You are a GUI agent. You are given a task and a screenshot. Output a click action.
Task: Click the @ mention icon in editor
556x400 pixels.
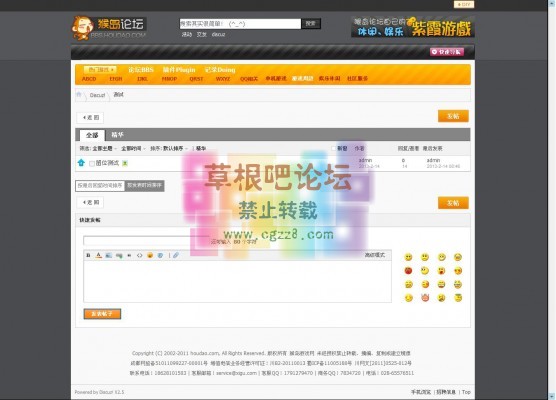coord(160,255)
